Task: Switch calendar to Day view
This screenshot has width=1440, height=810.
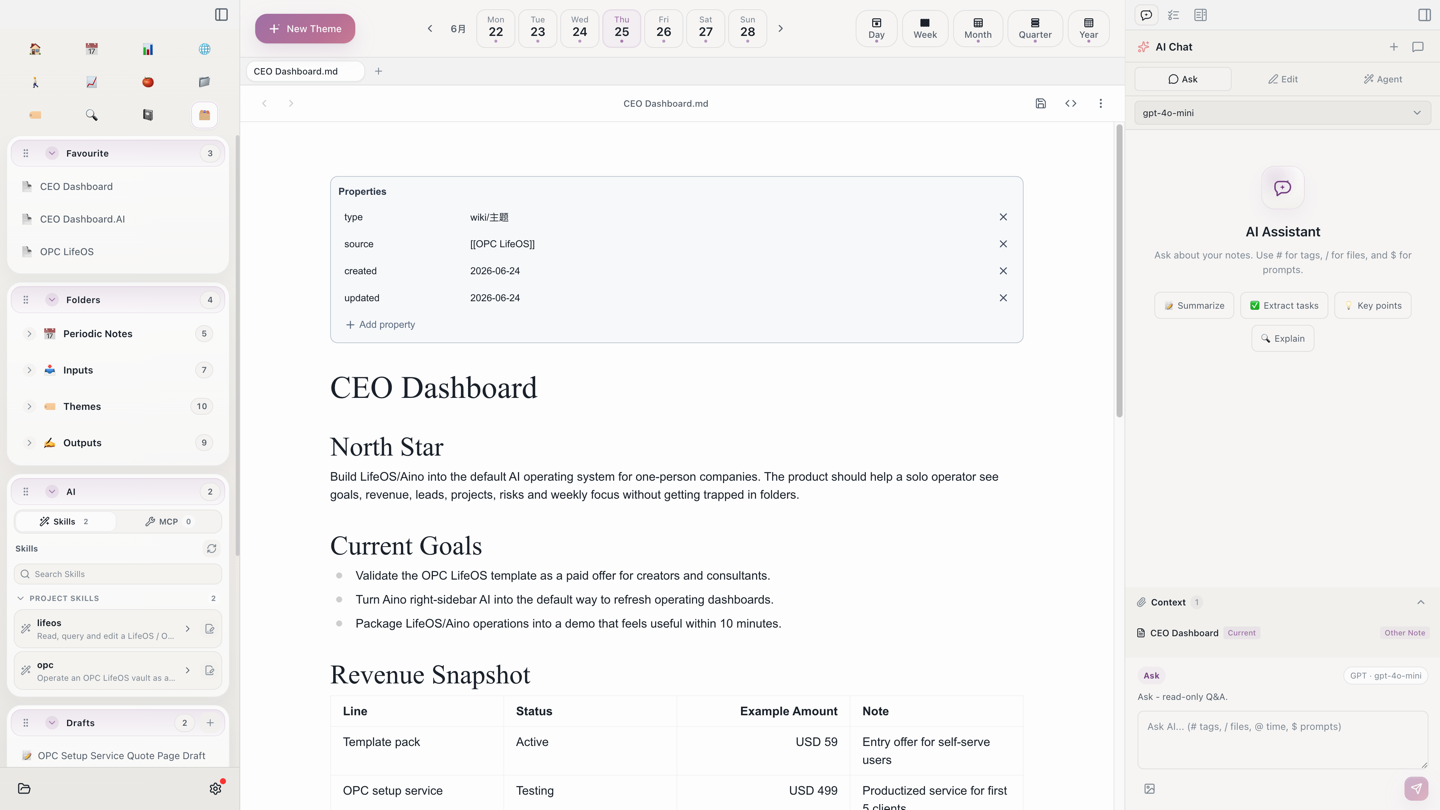Action: pyautogui.click(x=876, y=29)
